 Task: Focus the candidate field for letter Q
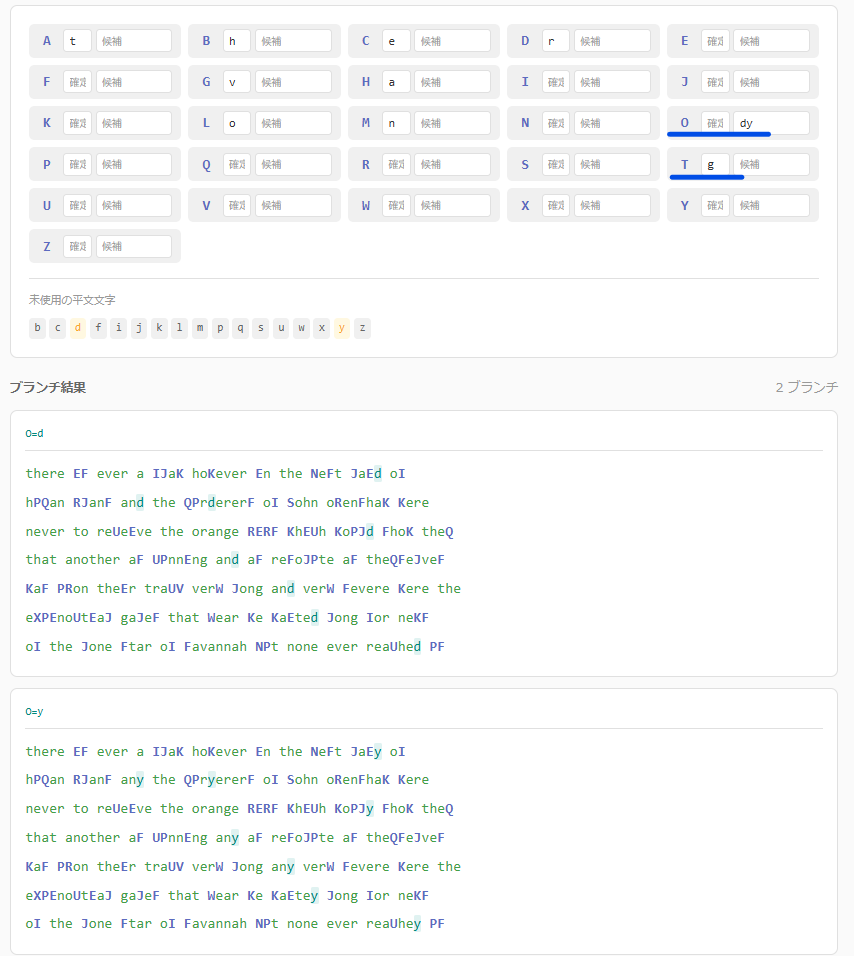[x=293, y=164]
